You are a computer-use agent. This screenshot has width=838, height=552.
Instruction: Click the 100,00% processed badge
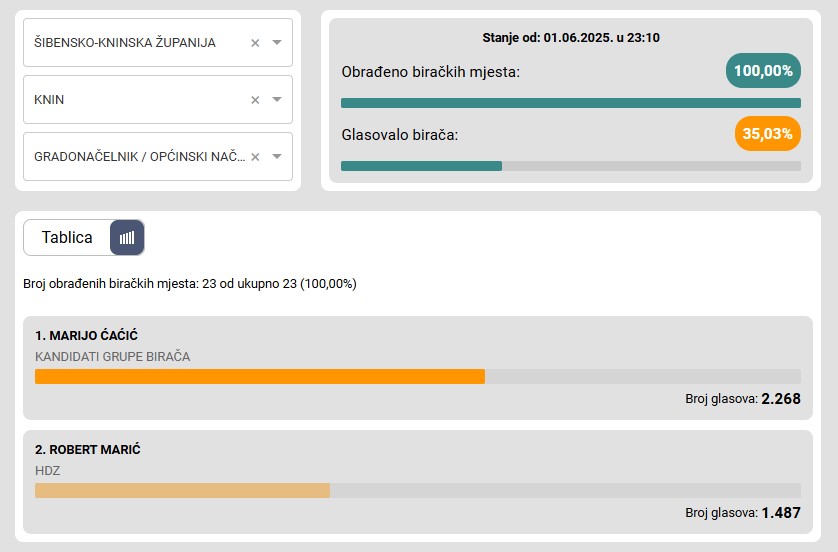763,71
